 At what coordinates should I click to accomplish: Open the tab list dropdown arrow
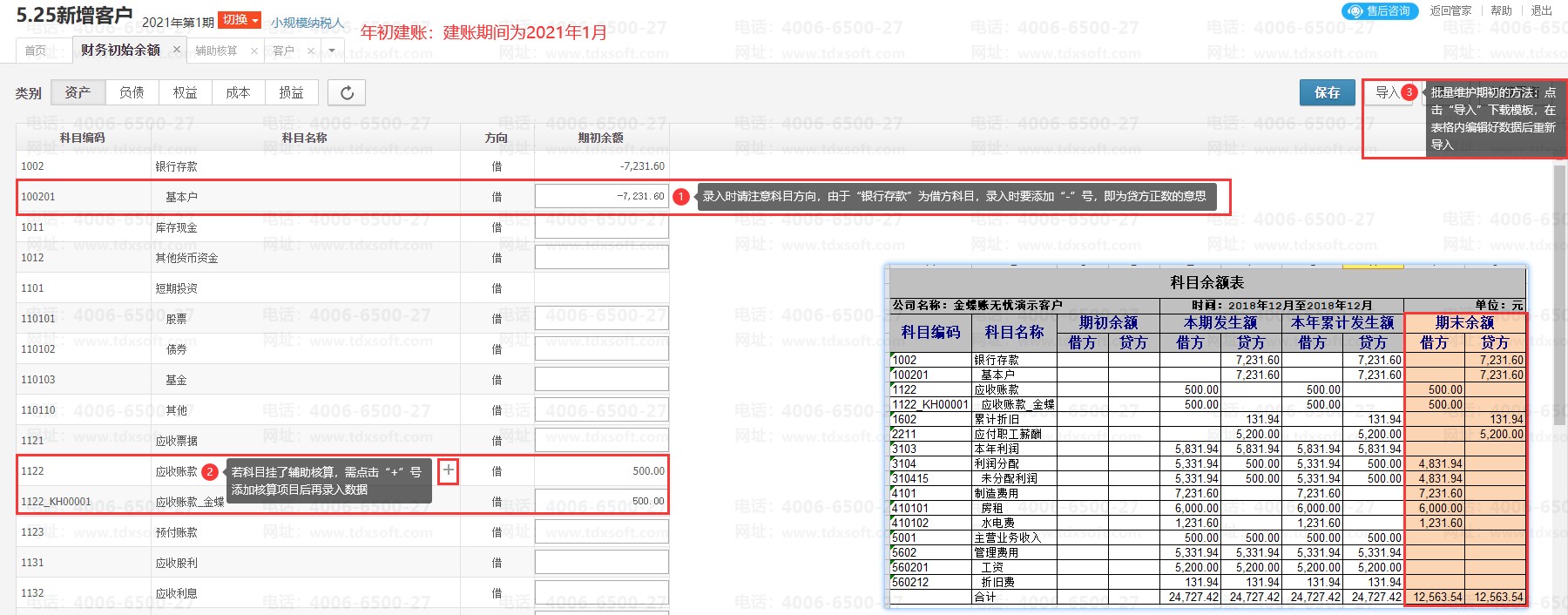332,51
